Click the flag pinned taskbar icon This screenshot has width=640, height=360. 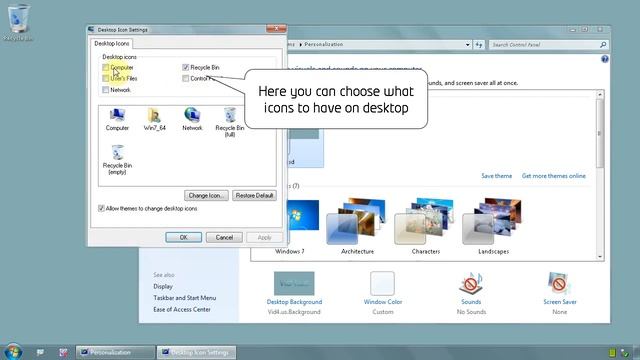[x=40, y=352]
